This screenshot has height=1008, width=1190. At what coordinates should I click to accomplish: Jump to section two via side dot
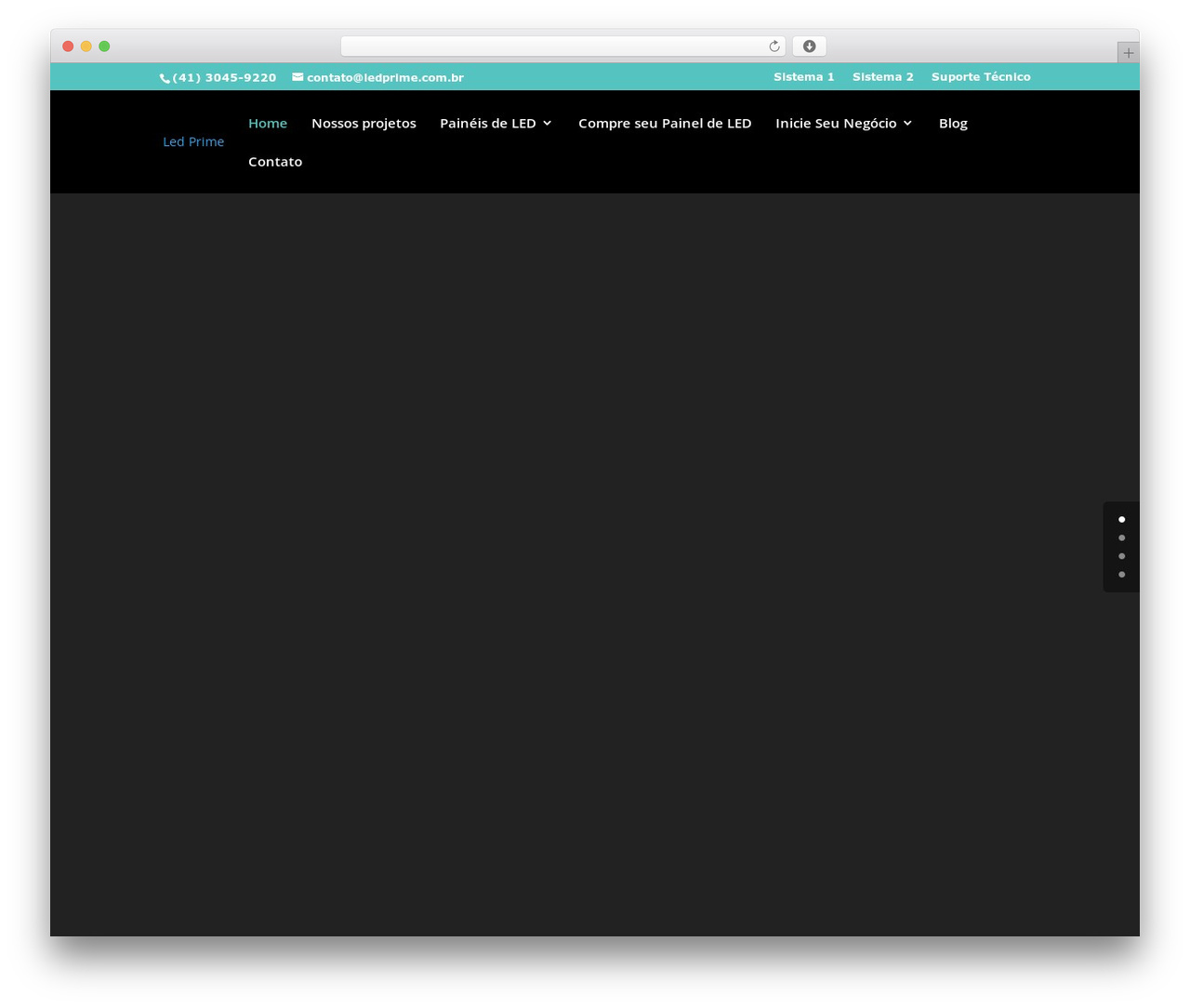tap(1122, 538)
